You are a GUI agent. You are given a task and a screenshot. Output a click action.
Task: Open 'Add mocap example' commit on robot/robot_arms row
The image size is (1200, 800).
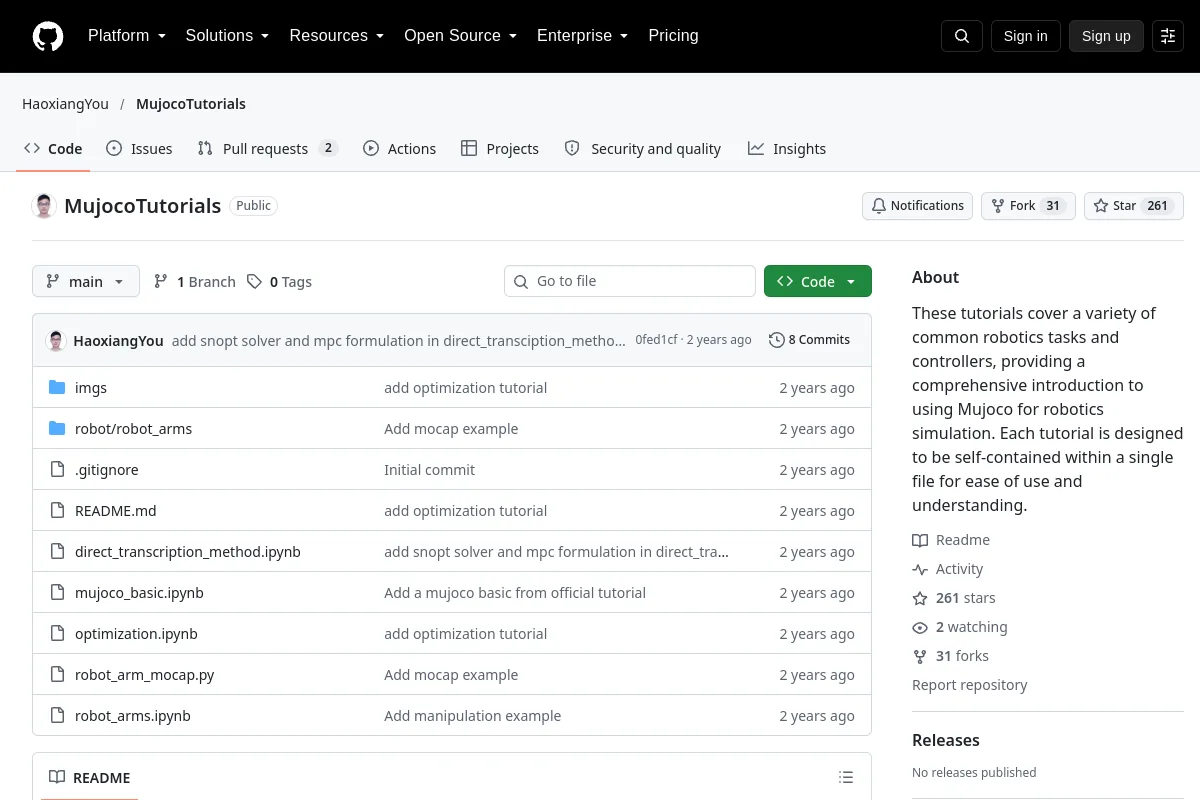pyautogui.click(x=451, y=429)
